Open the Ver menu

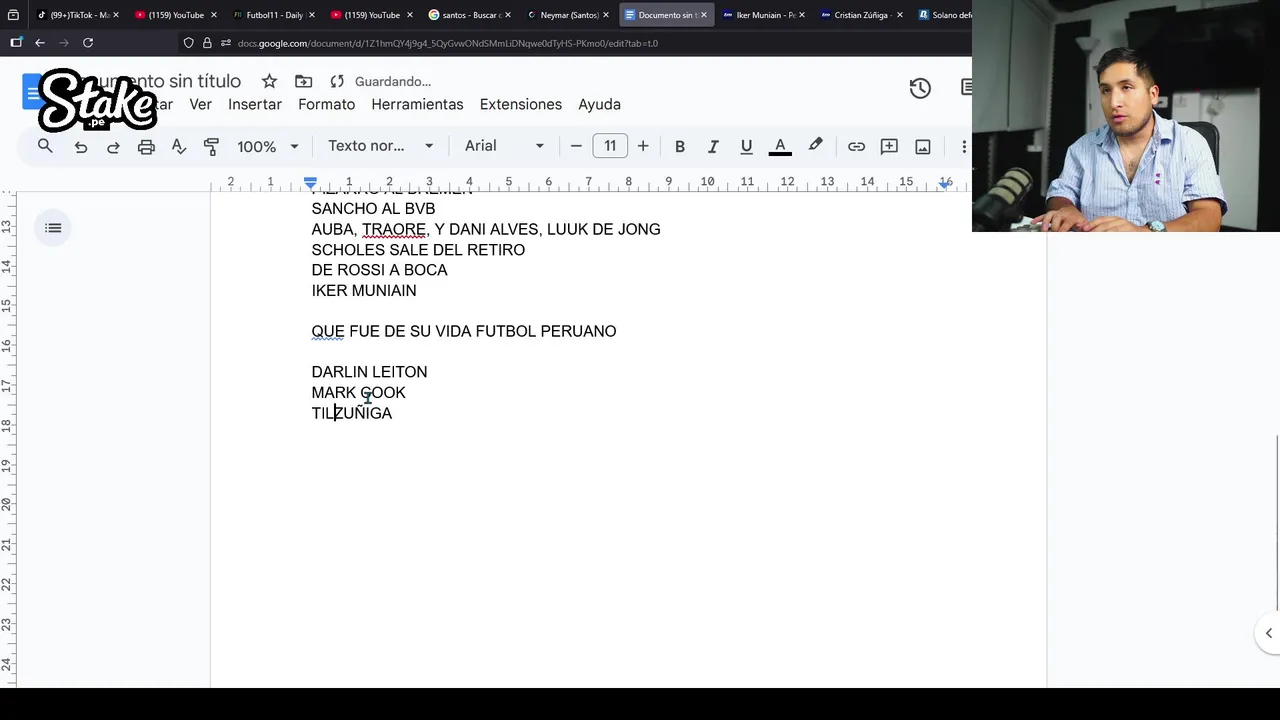pos(200,104)
